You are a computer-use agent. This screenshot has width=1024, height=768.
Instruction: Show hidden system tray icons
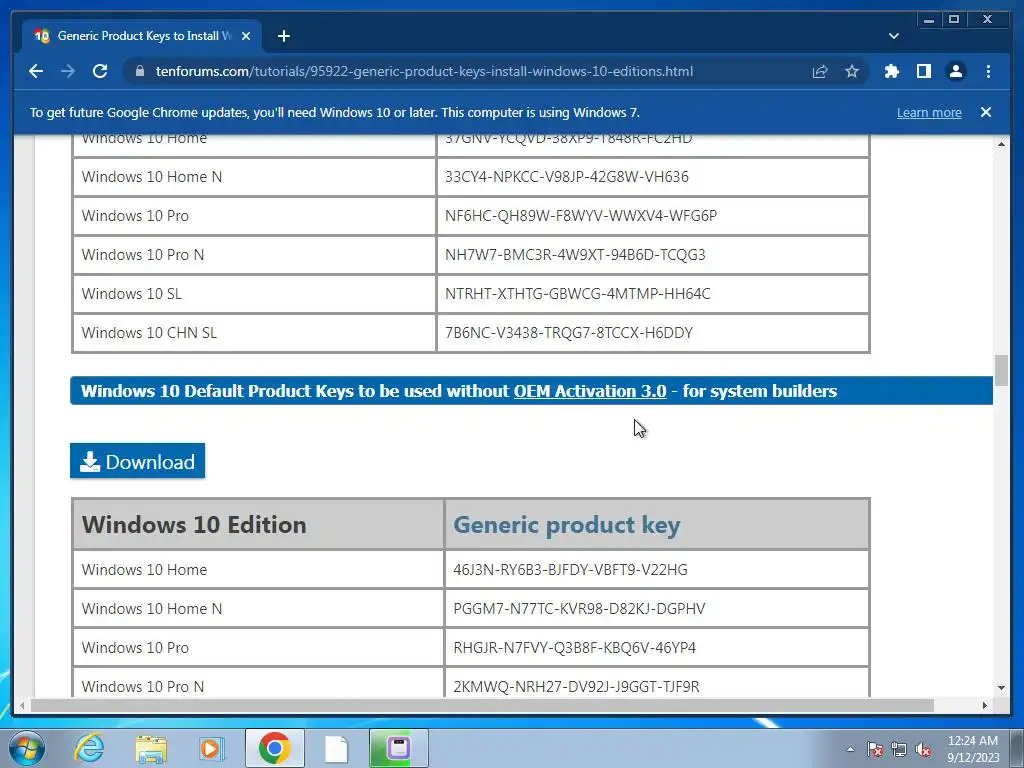point(850,749)
